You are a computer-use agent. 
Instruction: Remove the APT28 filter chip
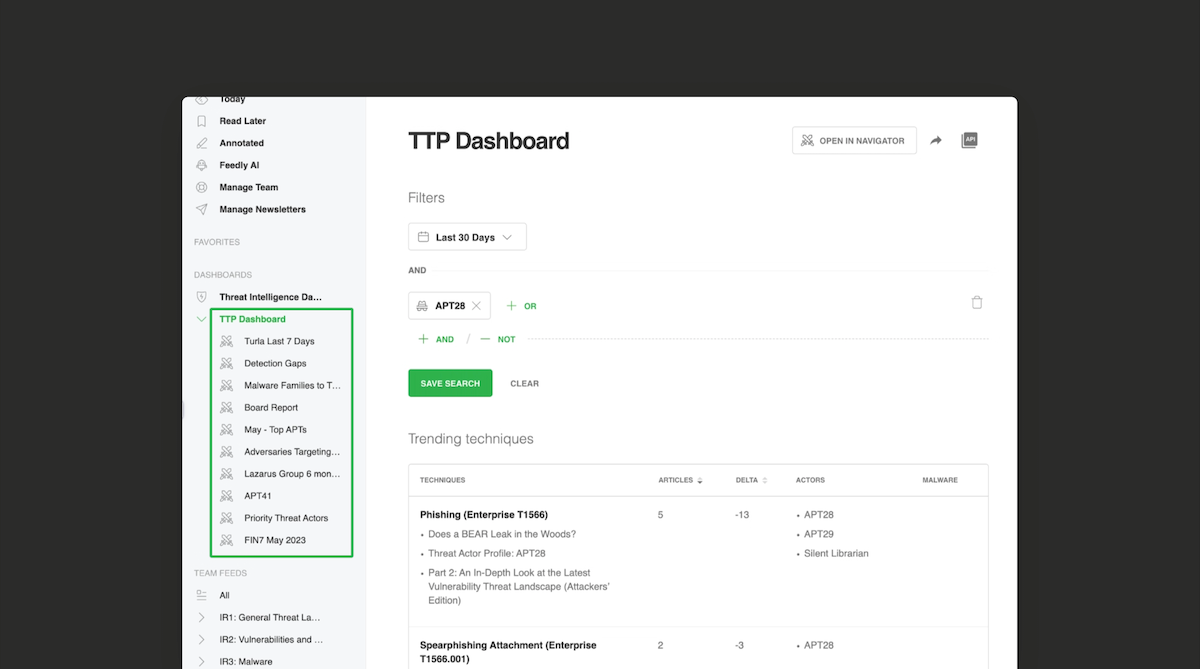(478, 305)
